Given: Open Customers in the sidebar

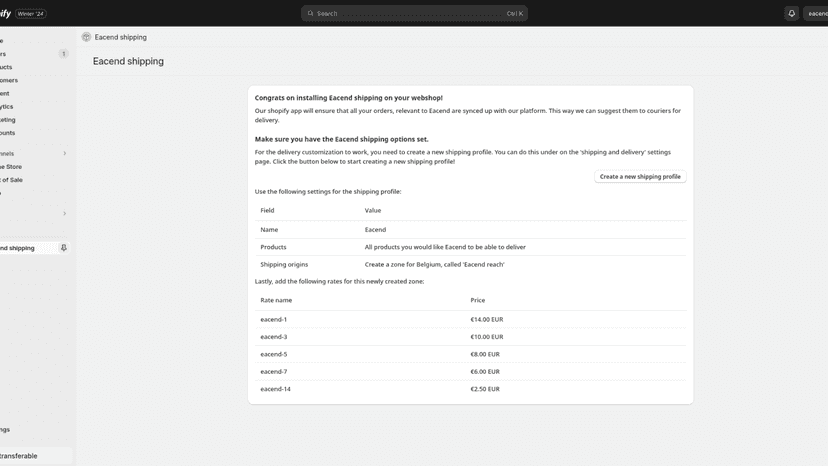Looking at the screenshot, I should coord(33,80).
